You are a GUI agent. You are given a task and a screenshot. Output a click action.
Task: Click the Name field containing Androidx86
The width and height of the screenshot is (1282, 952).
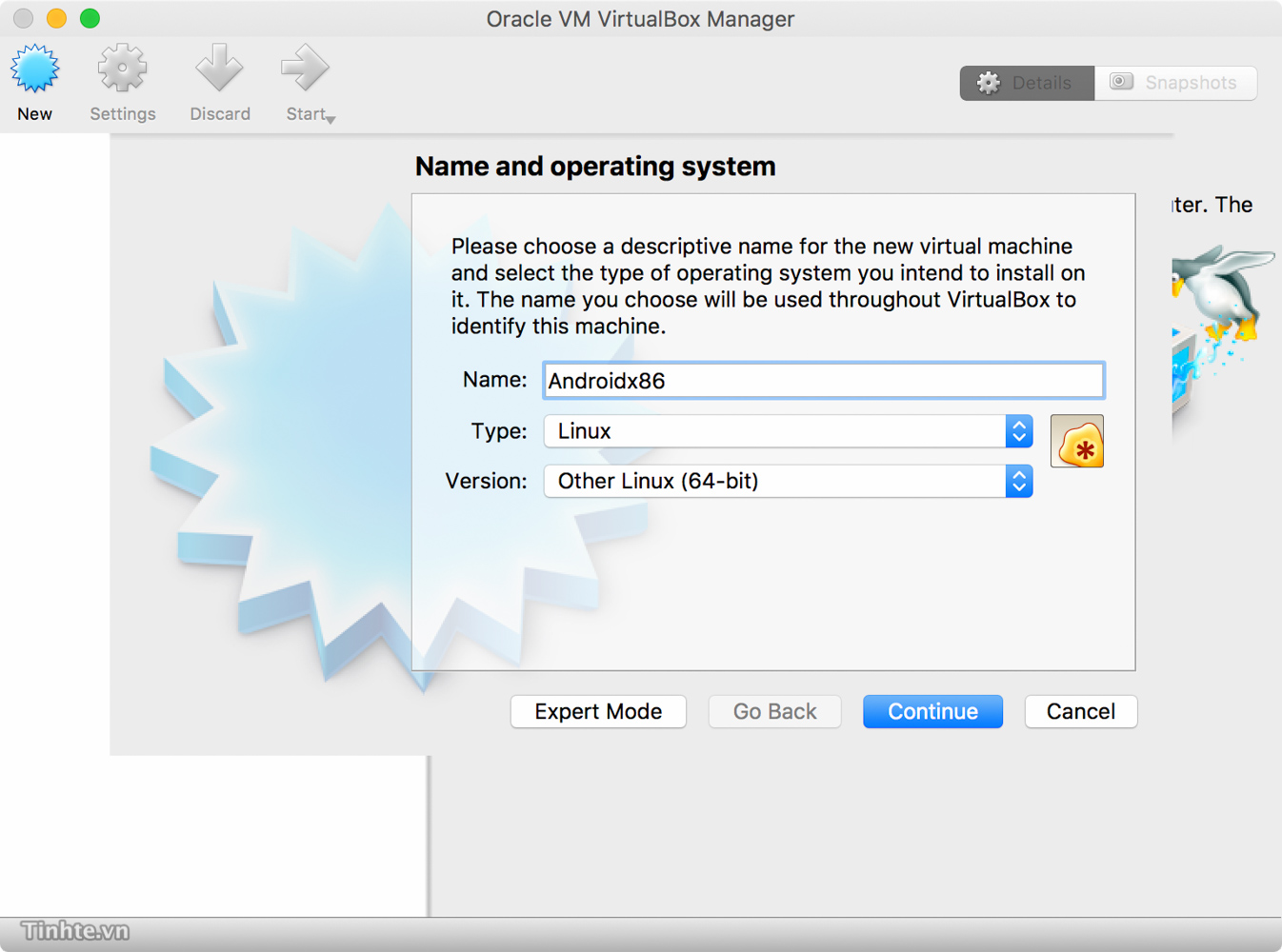pyautogui.click(x=824, y=381)
